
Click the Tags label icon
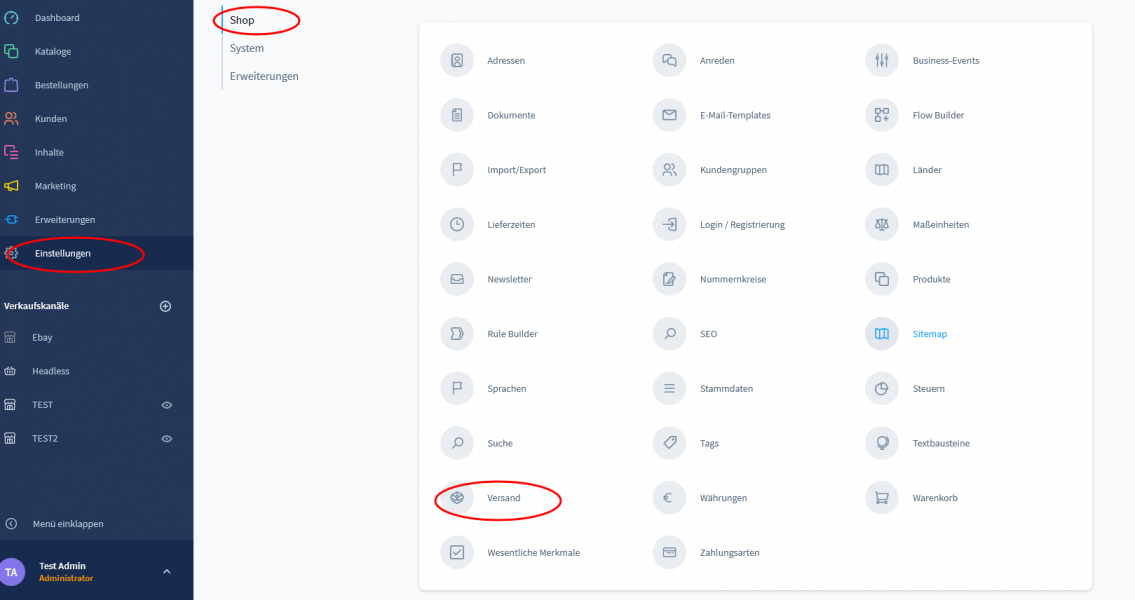pos(669,443)
